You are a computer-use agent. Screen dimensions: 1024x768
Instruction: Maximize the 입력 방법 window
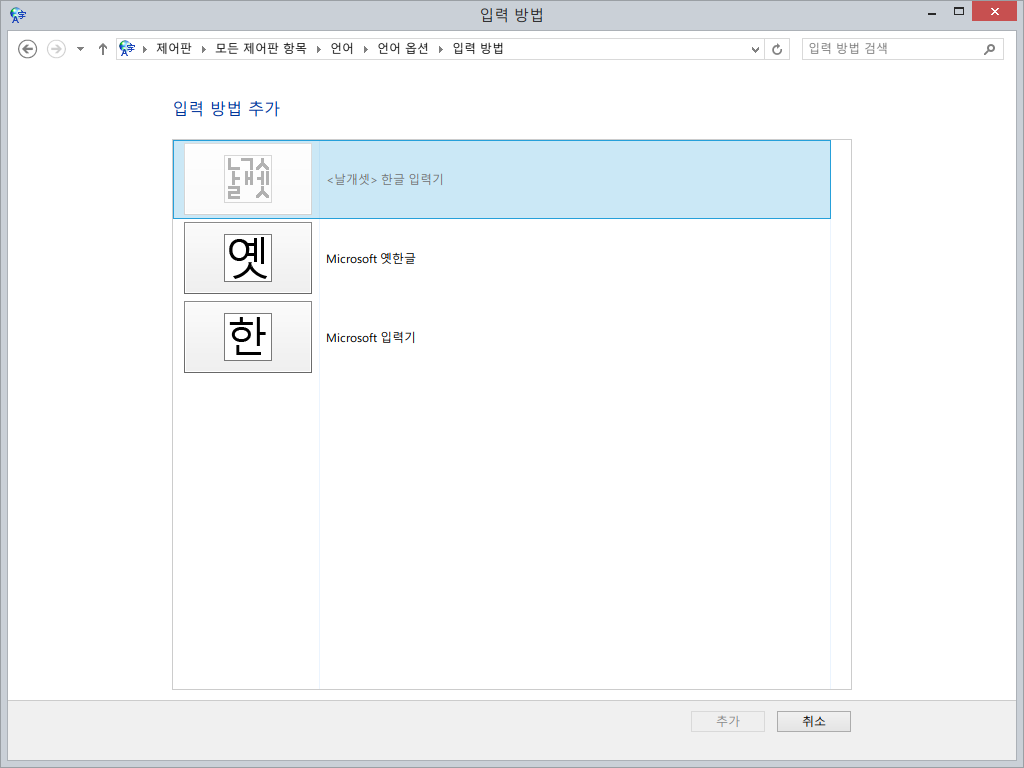(x=959, y=12)
